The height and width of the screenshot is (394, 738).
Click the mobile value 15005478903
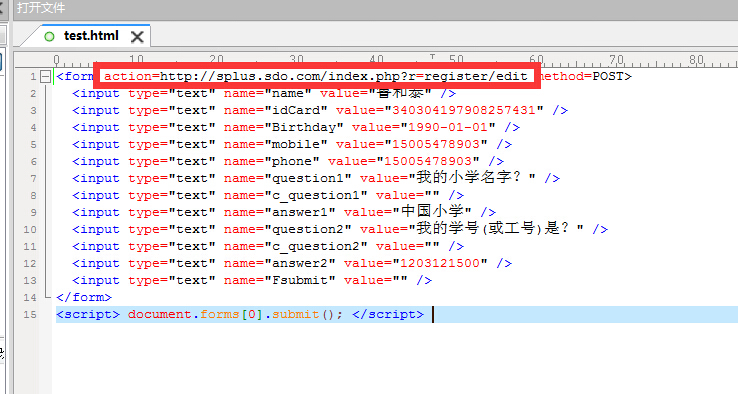click(436, 144)
